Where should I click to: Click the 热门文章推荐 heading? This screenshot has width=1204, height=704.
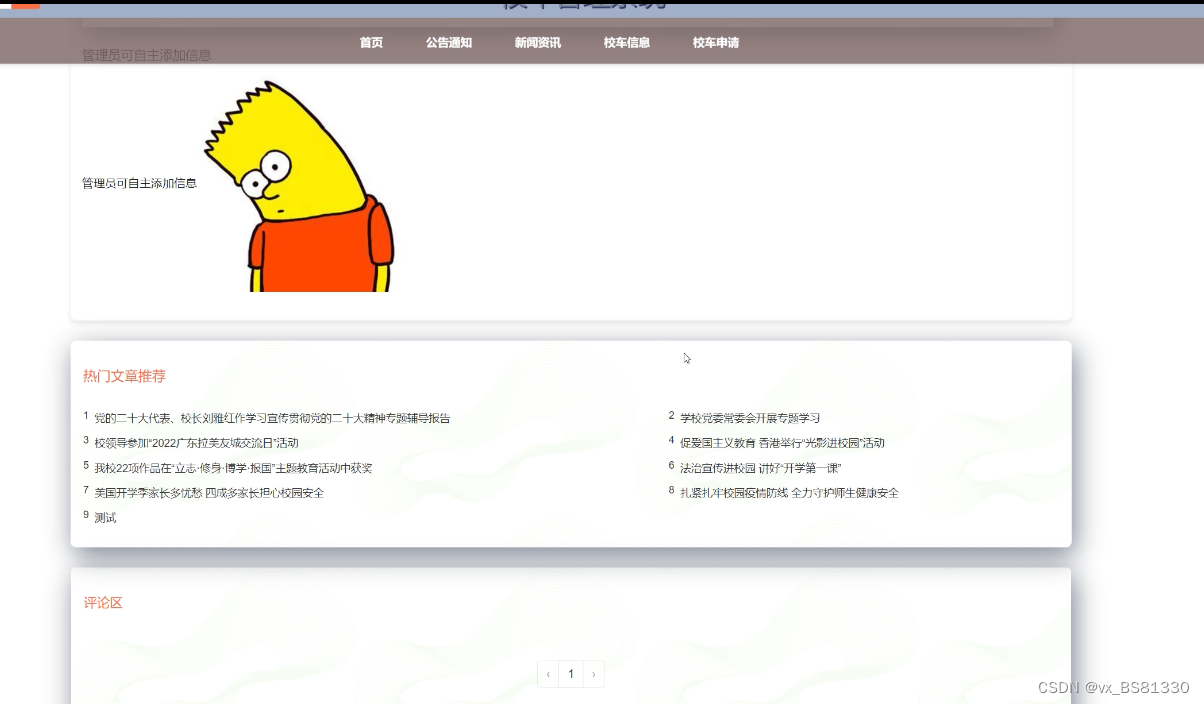click(x=124, y=376)
